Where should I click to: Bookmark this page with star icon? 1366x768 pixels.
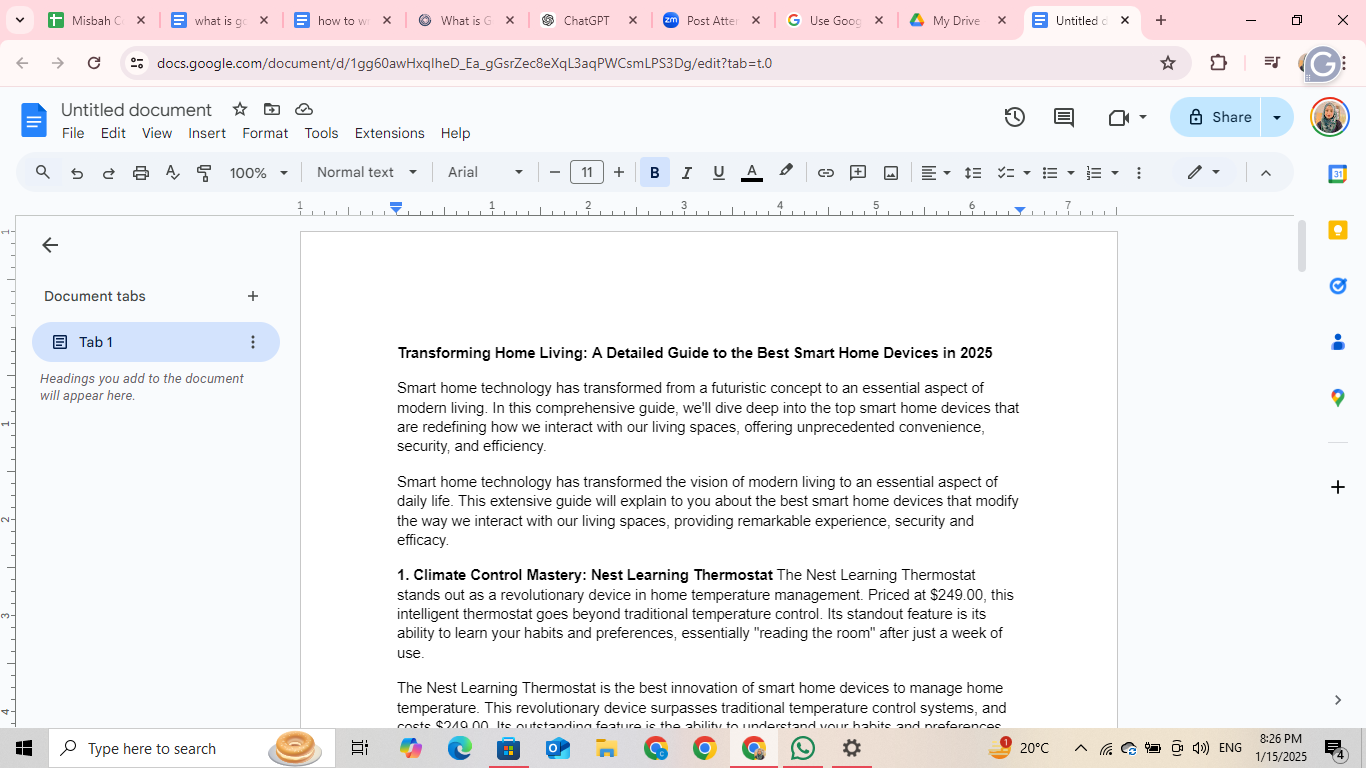pyautogui.click(x=1168, y=63)
